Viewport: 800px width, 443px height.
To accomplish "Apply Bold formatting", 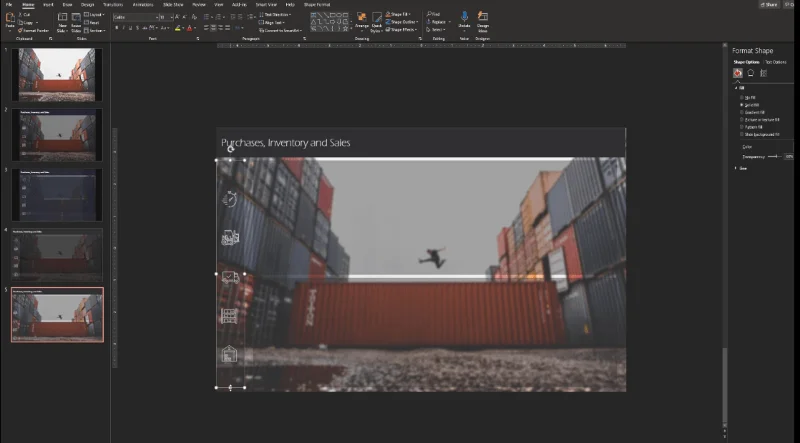I will pyautogui.click(x=117, y=28).
